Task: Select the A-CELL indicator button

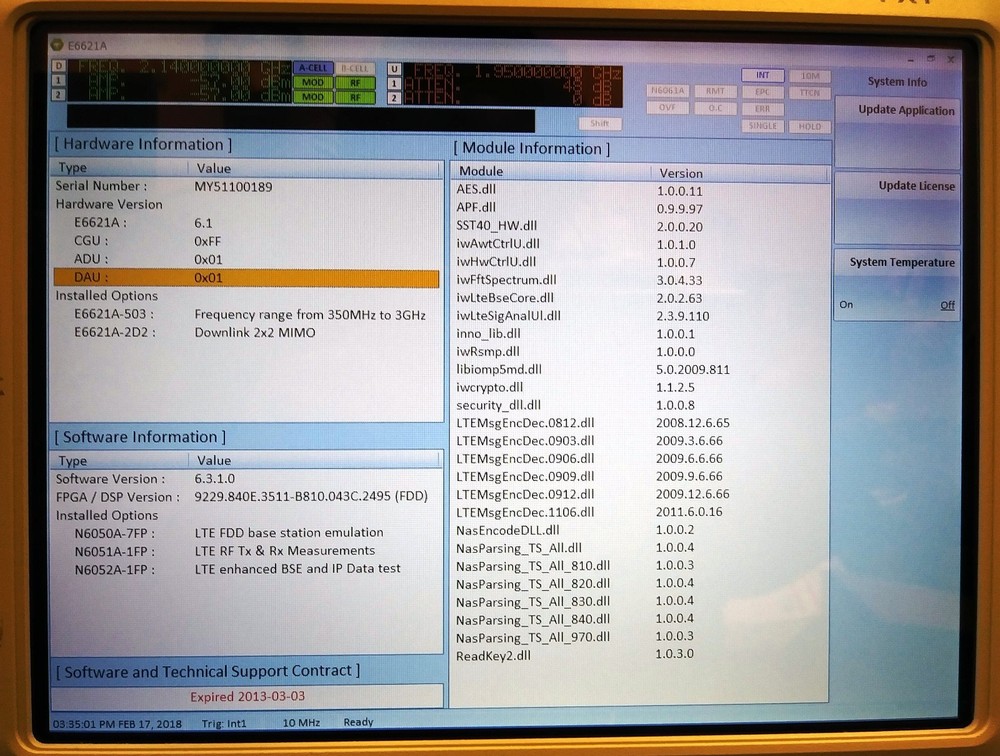Action: click(312, 68)
